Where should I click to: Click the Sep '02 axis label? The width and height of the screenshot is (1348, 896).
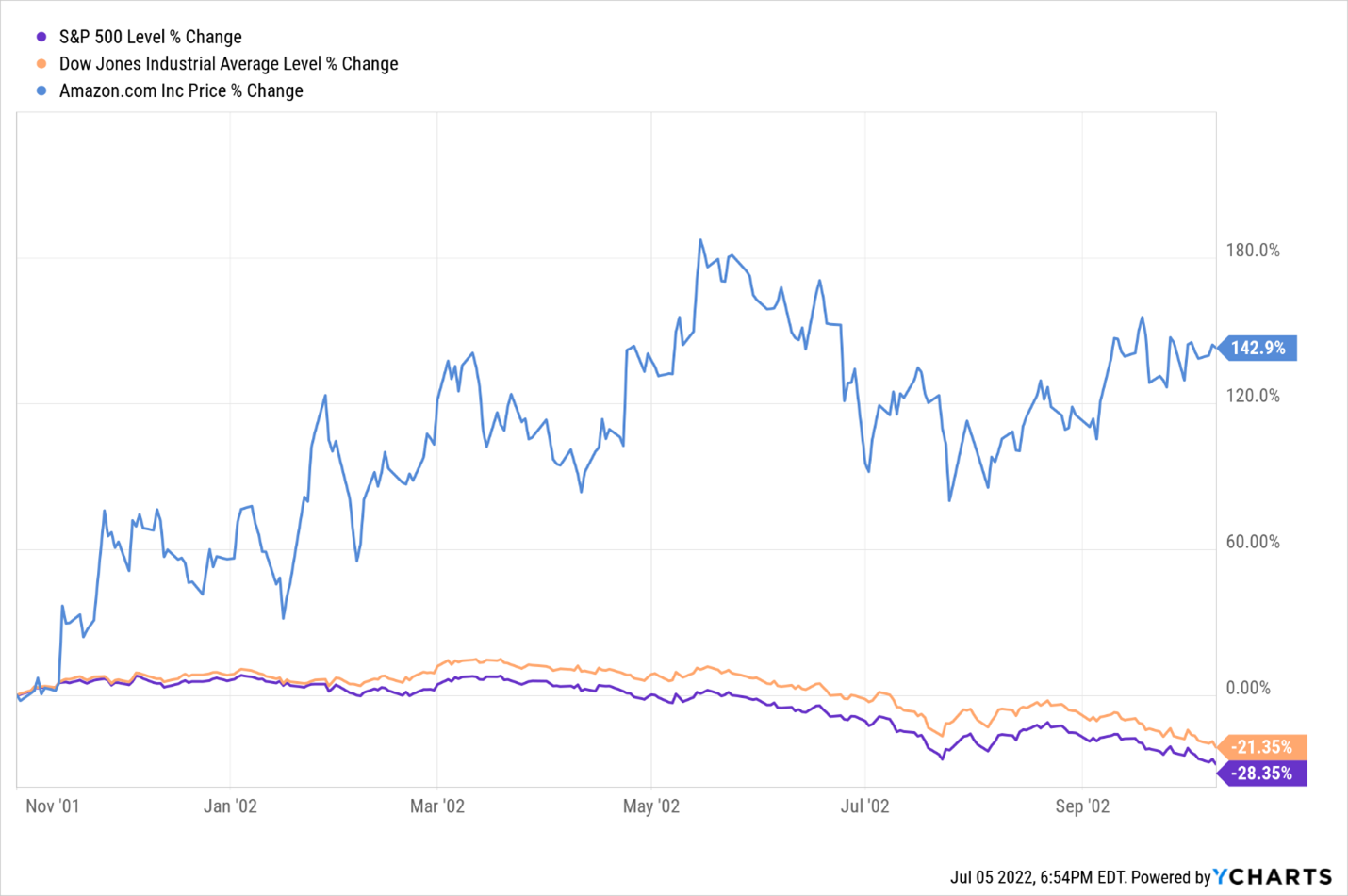(x=1082, y=806)
